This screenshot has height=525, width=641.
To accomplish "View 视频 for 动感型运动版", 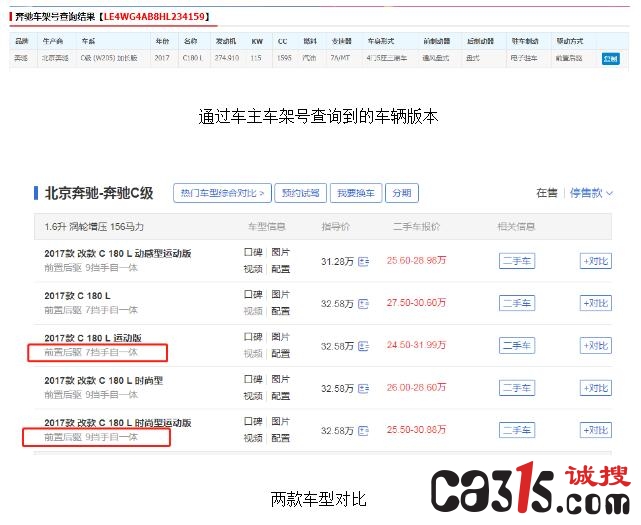I will tap(253, 269).
